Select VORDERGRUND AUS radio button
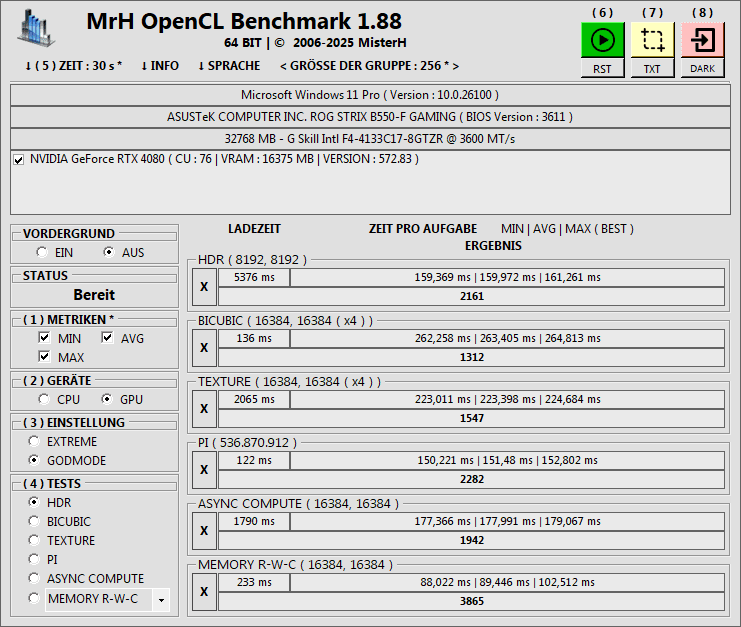This screenshot has width=741, height=627. tap(109, 252)
